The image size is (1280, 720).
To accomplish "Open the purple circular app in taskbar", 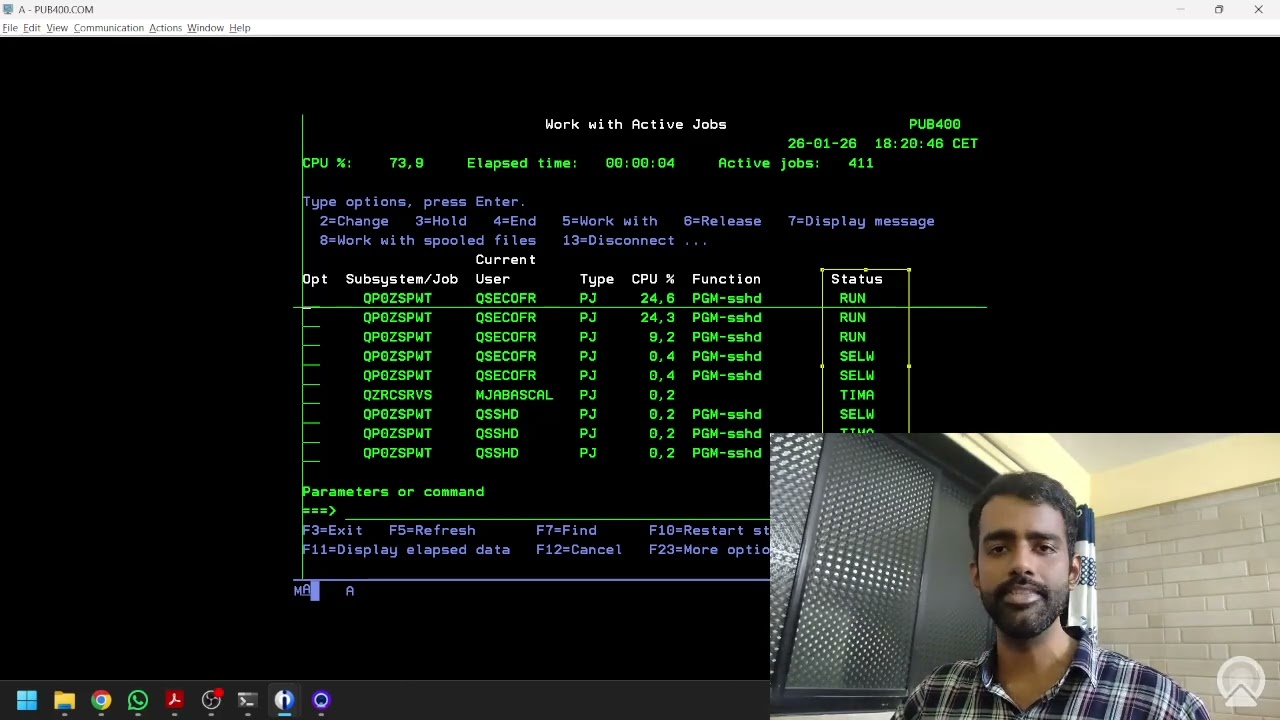I will 321,700.
